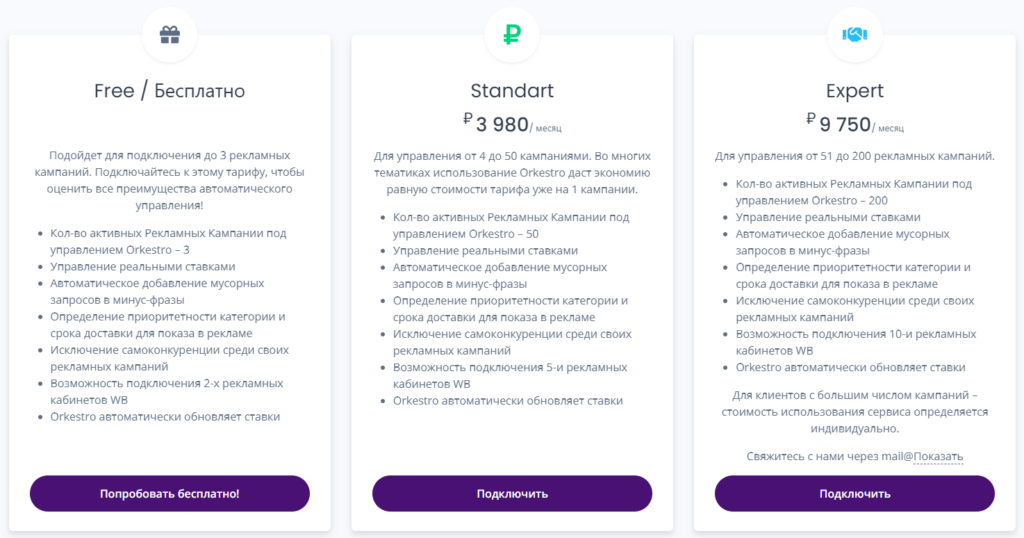1024x538 pixels.
Task: Click the handshake icon above Expert plan
Action: (x=854, y=35)
